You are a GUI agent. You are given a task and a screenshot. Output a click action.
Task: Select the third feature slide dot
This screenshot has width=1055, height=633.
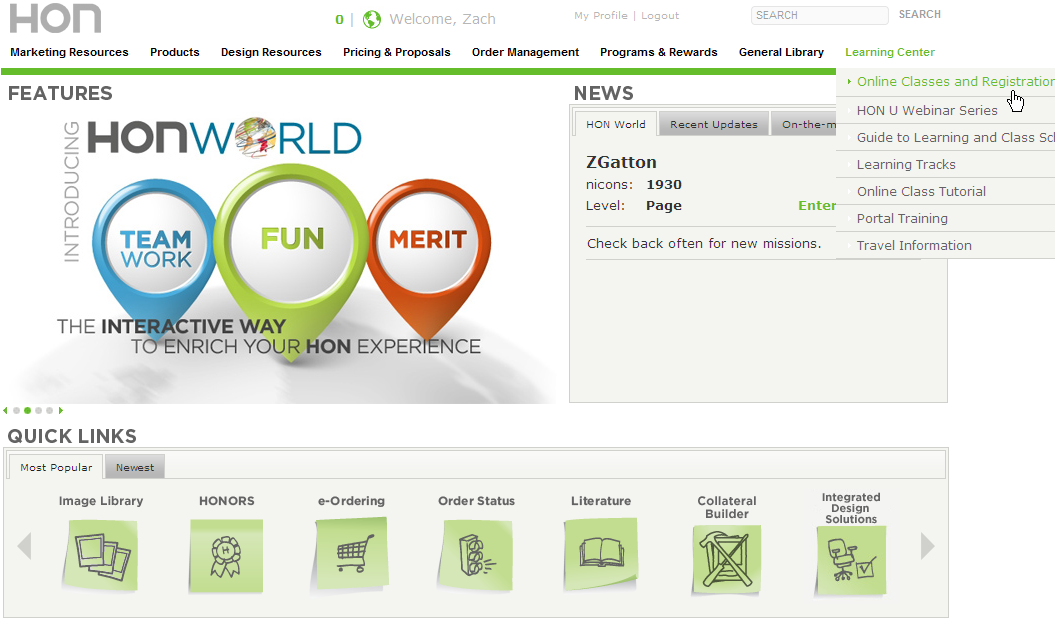pos(38,410)
